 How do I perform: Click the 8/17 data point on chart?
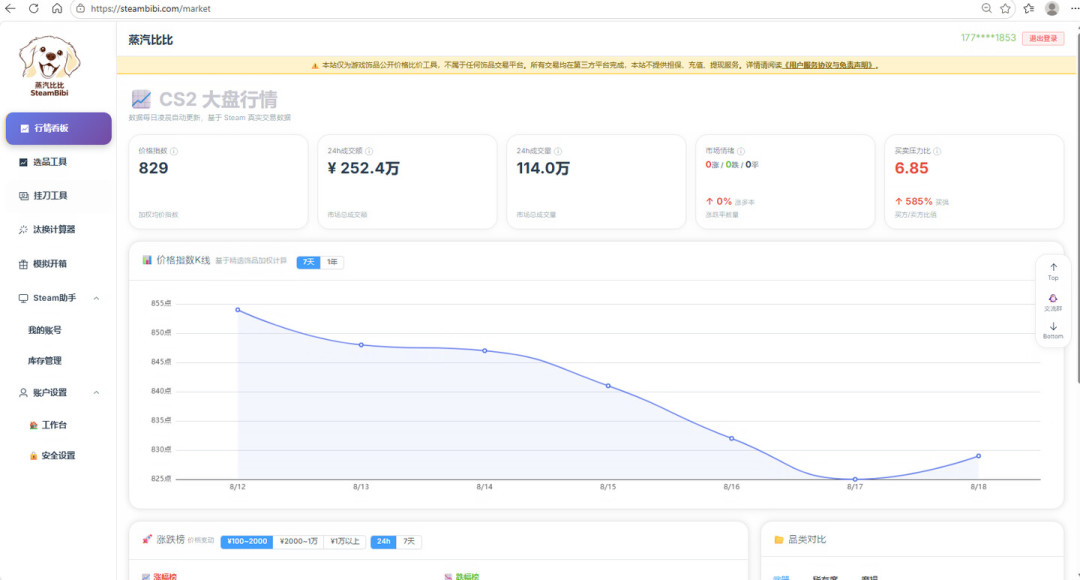tap(855, 479)
